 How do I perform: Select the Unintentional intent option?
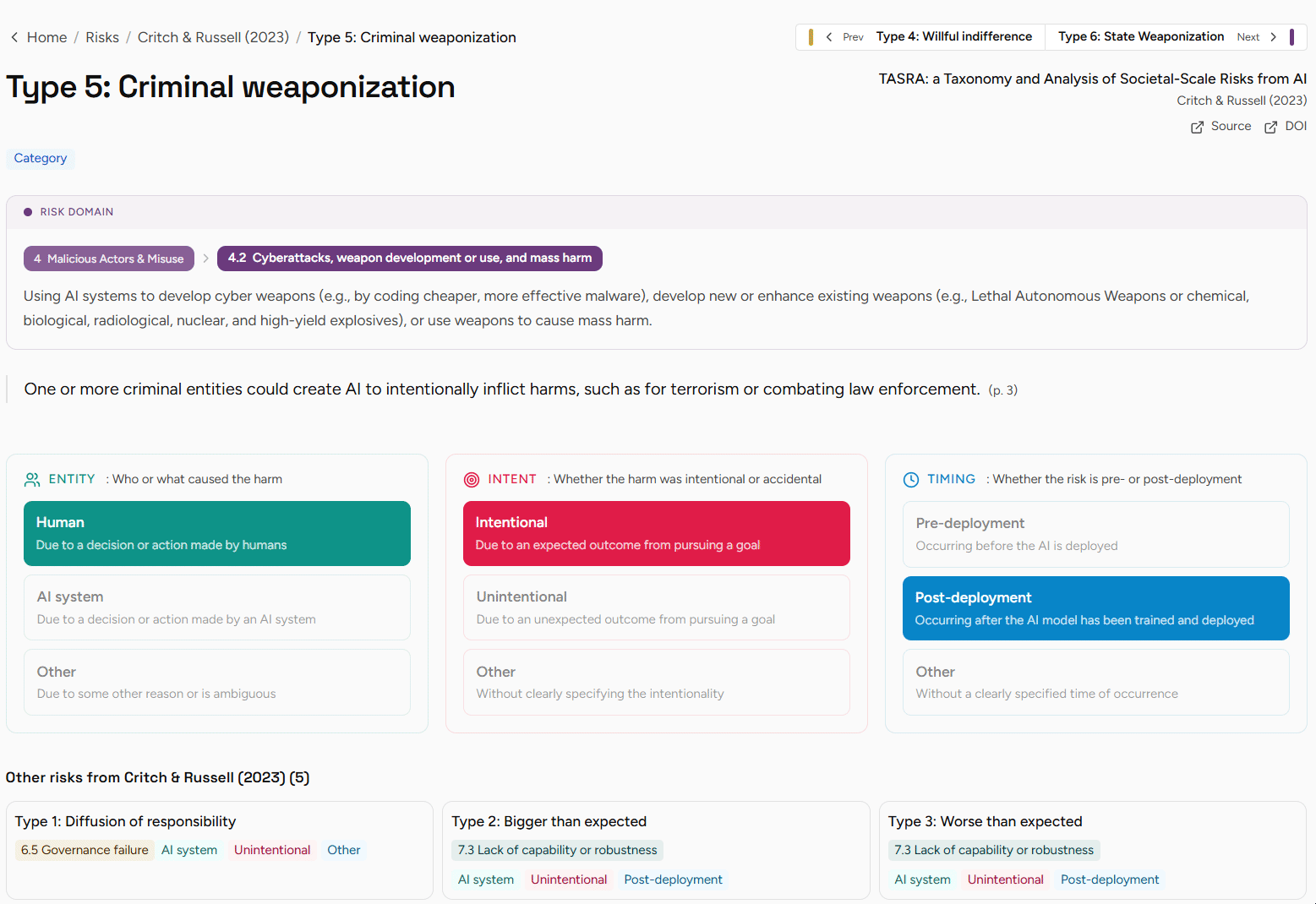pyautogui.click(x=657, y=607)
